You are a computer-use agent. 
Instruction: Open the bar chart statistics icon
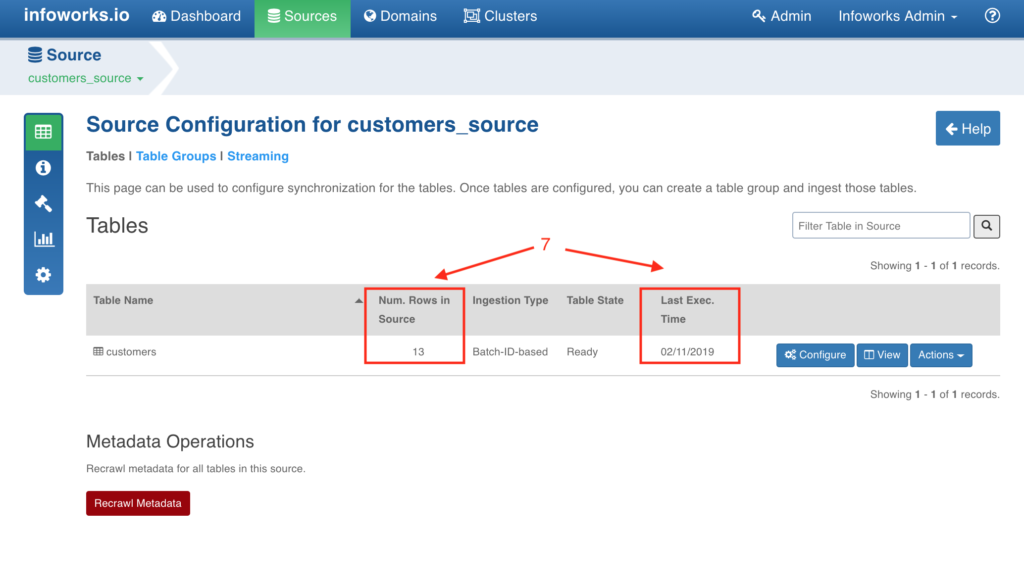[43, 239]
